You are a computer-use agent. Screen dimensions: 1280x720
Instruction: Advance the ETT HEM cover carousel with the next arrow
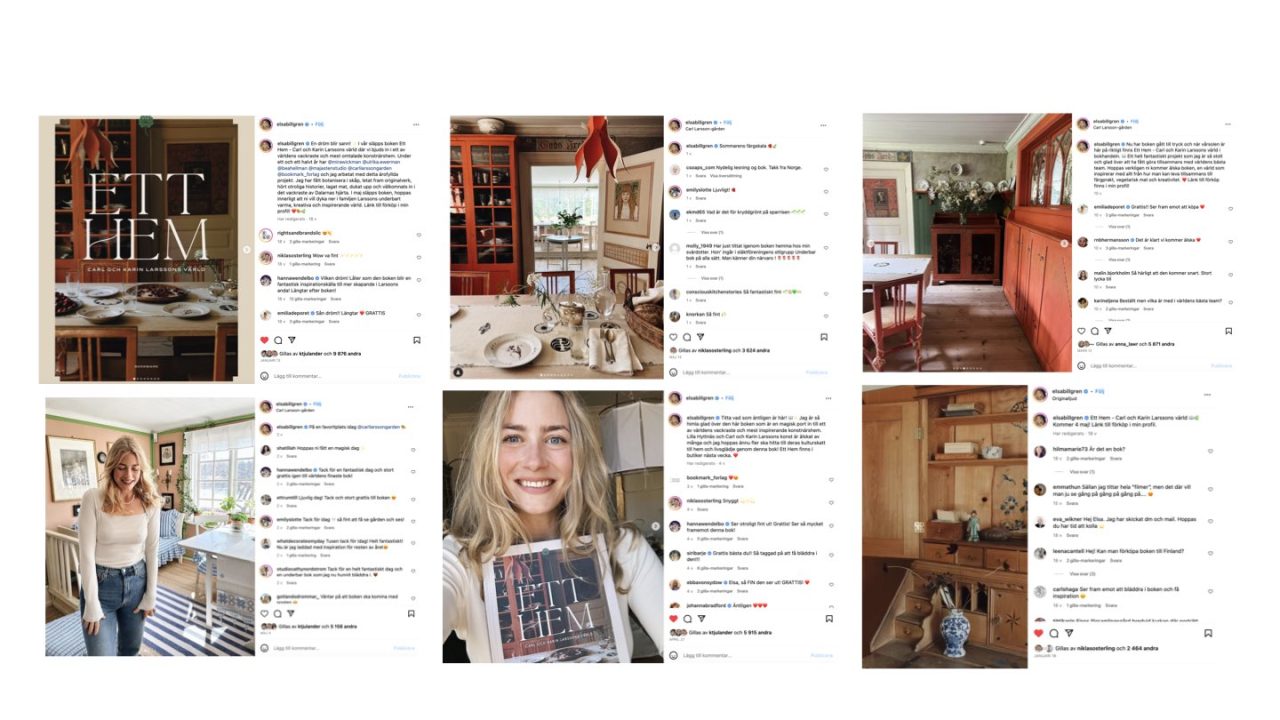tap(247, 249)
